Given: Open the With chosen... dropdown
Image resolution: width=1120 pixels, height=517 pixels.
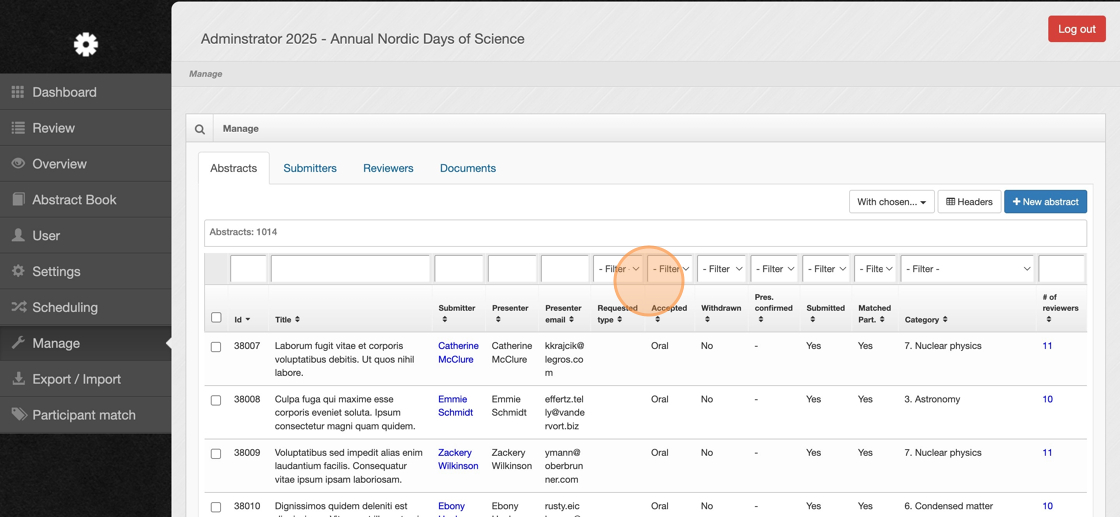Looking at the screenshot, I should click(x=891, y=202).
